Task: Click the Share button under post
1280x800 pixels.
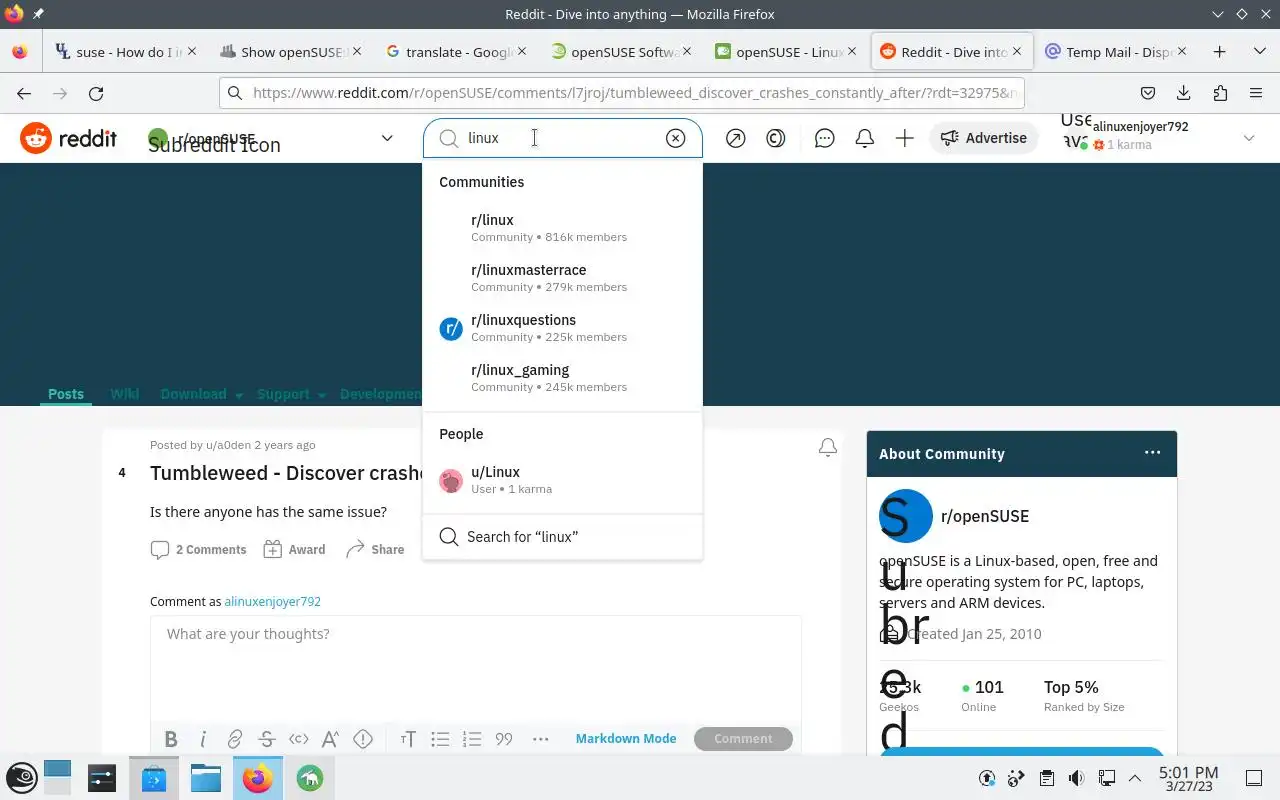Action: click(x=375, y=549)
